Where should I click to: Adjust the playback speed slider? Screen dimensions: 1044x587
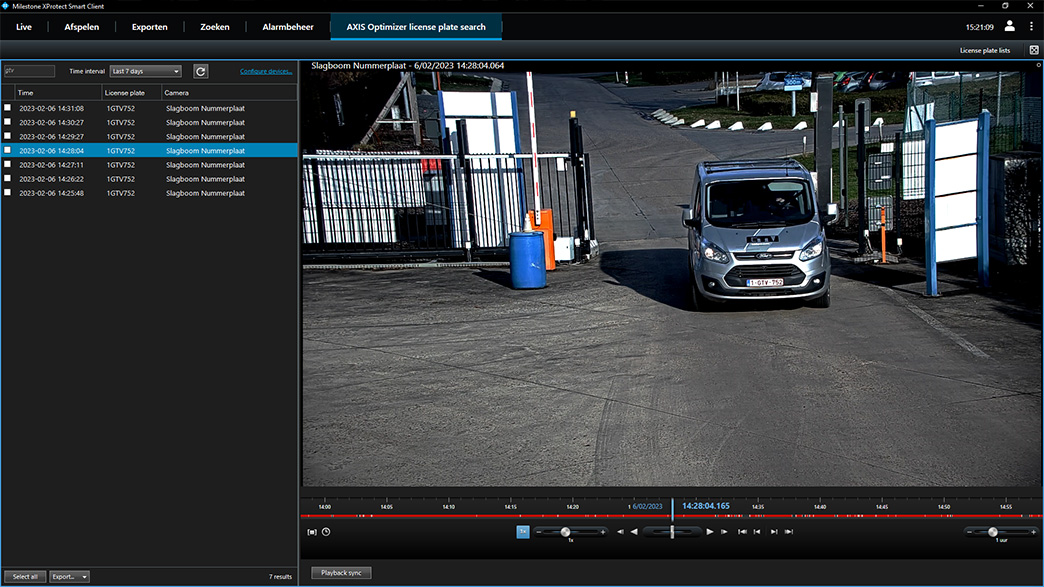point(565,532)
